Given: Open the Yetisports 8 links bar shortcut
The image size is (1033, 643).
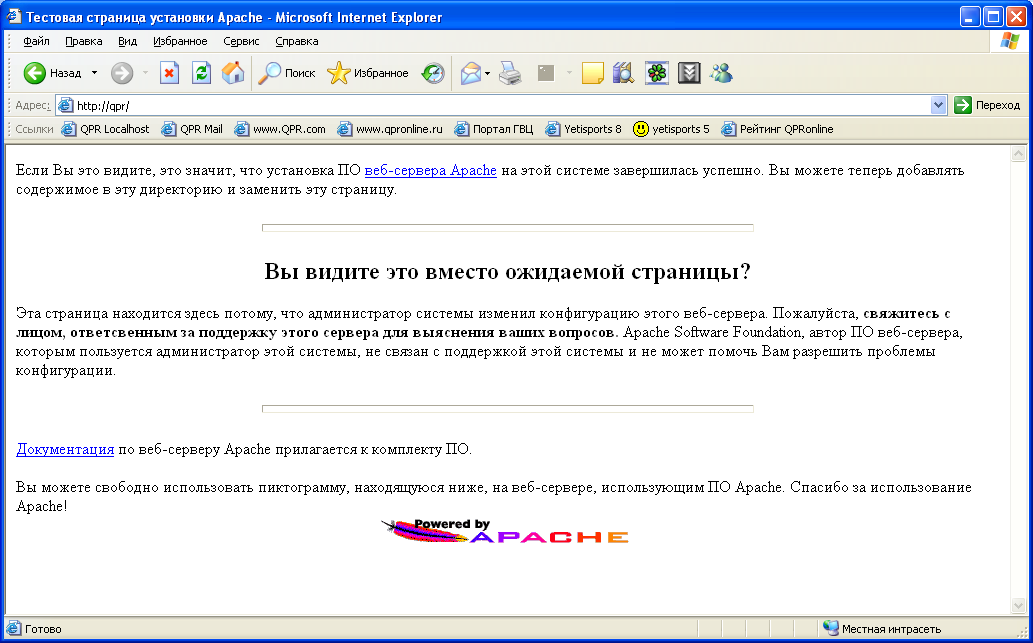Looking at the screenshot, I should click(x=583, y=129).
